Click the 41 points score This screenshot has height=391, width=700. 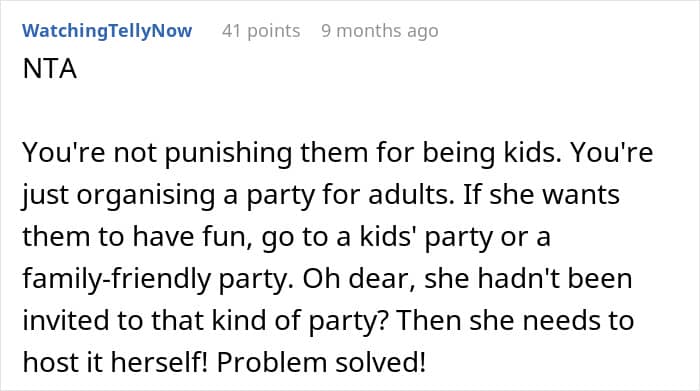pyautogui.click(x=261, y=31)
